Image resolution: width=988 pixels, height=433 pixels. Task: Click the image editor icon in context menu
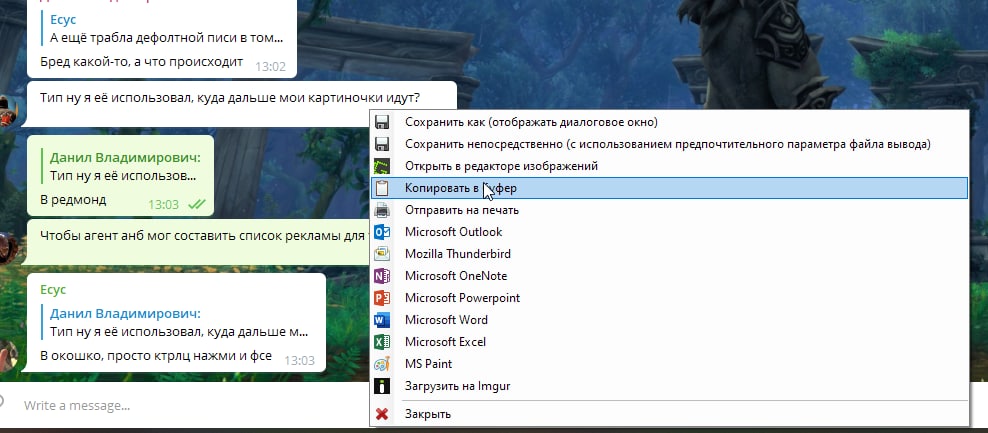tap(382, 166)
